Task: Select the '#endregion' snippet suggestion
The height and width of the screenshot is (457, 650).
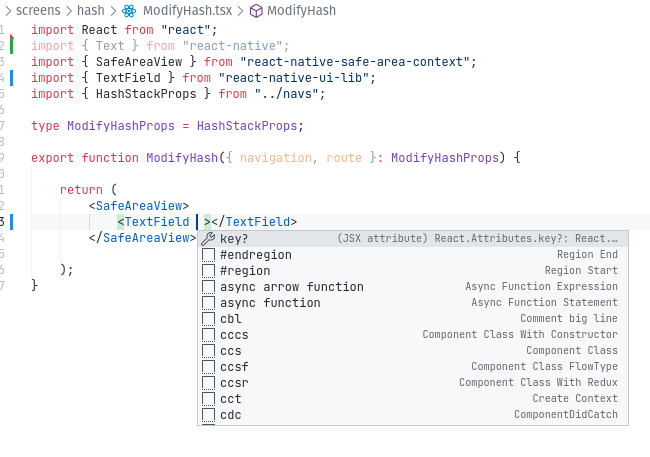Action: 413,255
